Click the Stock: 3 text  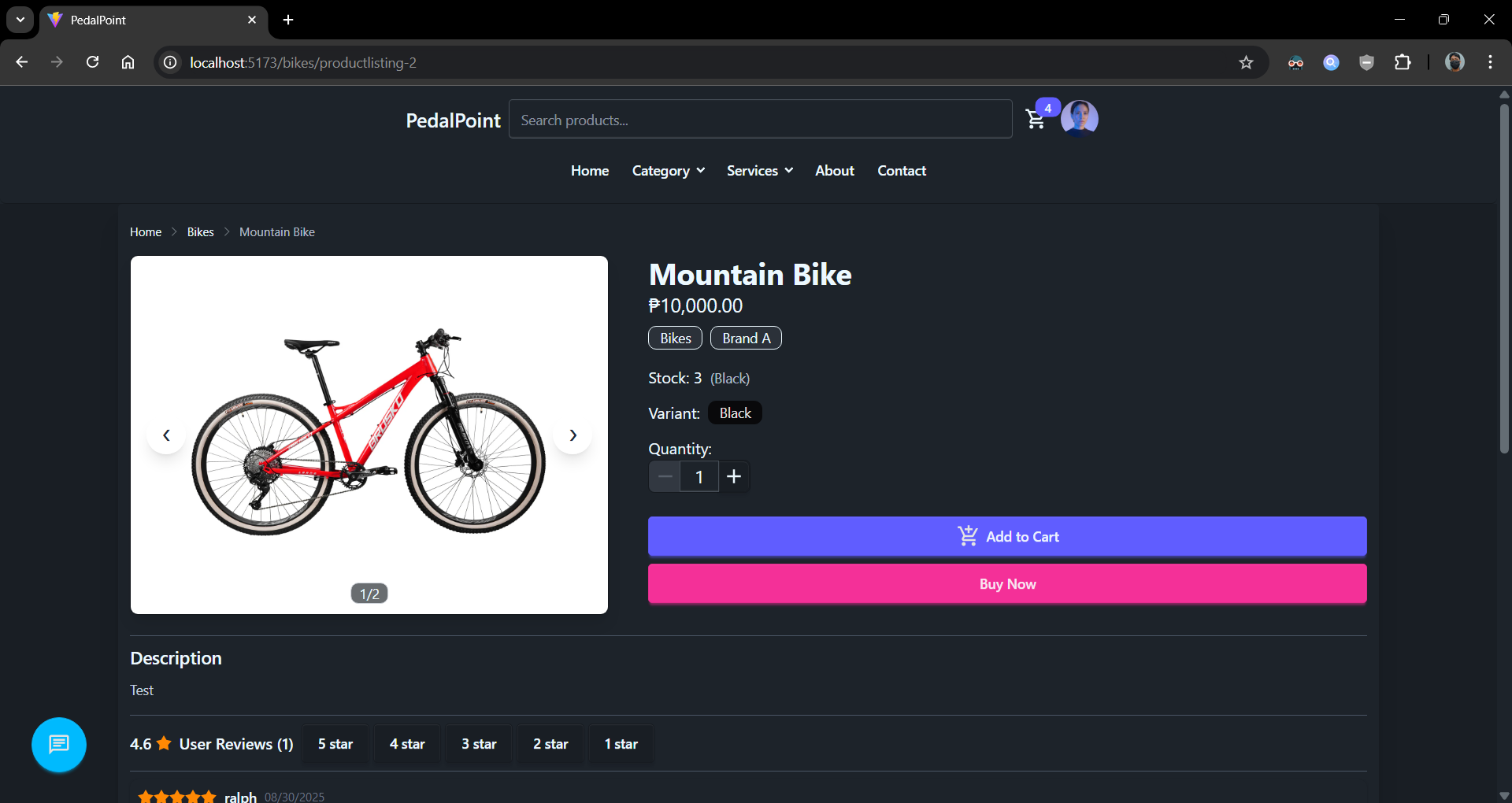[x=675, y=378]
